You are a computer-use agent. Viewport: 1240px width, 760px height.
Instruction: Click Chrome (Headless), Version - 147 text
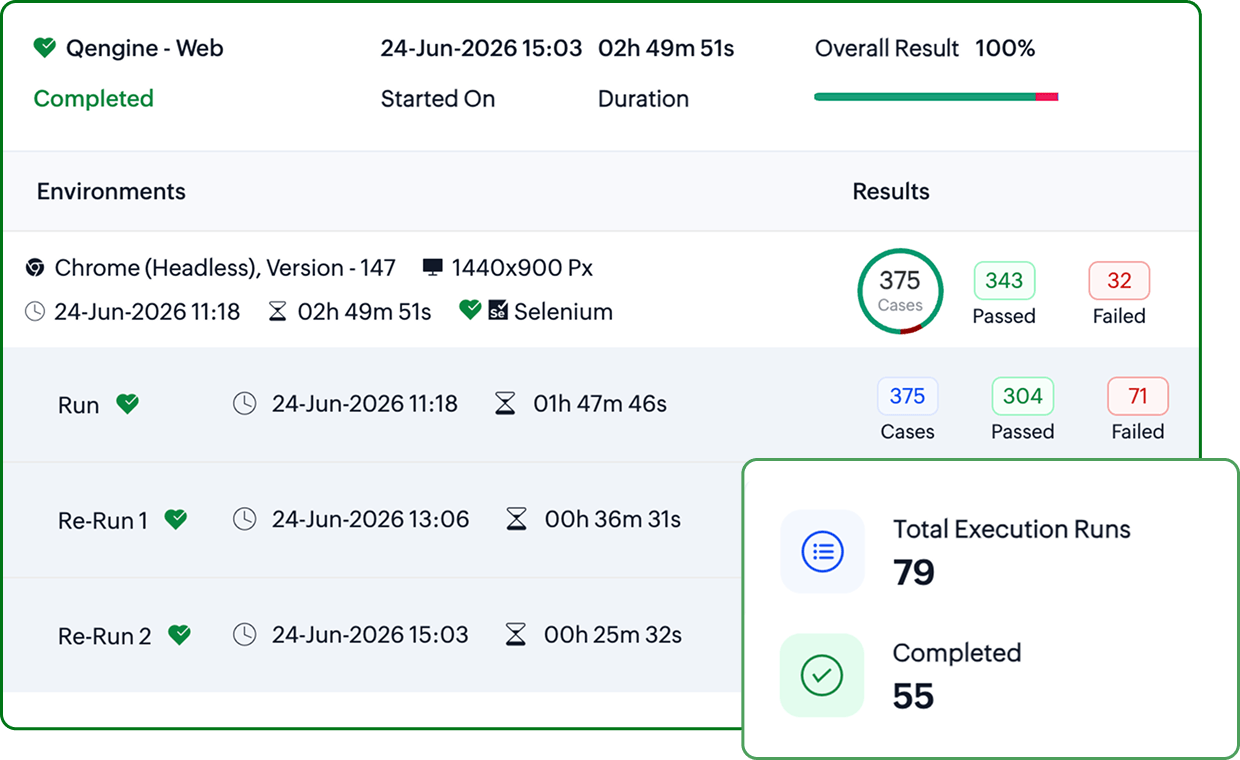[225, 268]
